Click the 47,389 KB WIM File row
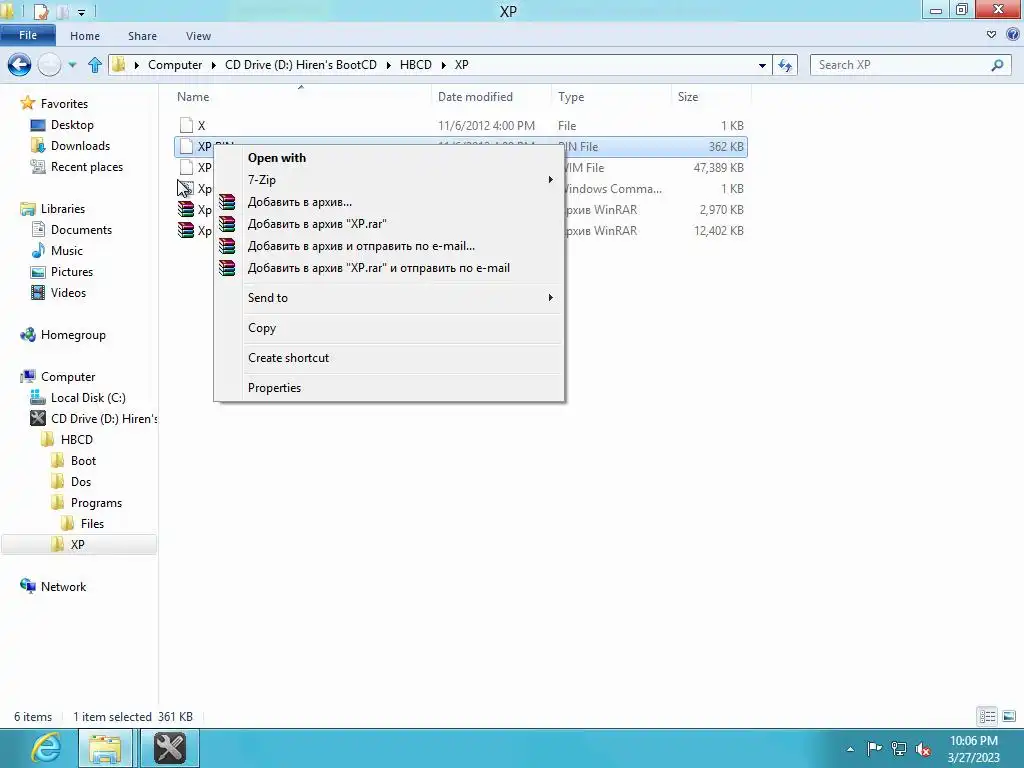 [x=460, y=168]
